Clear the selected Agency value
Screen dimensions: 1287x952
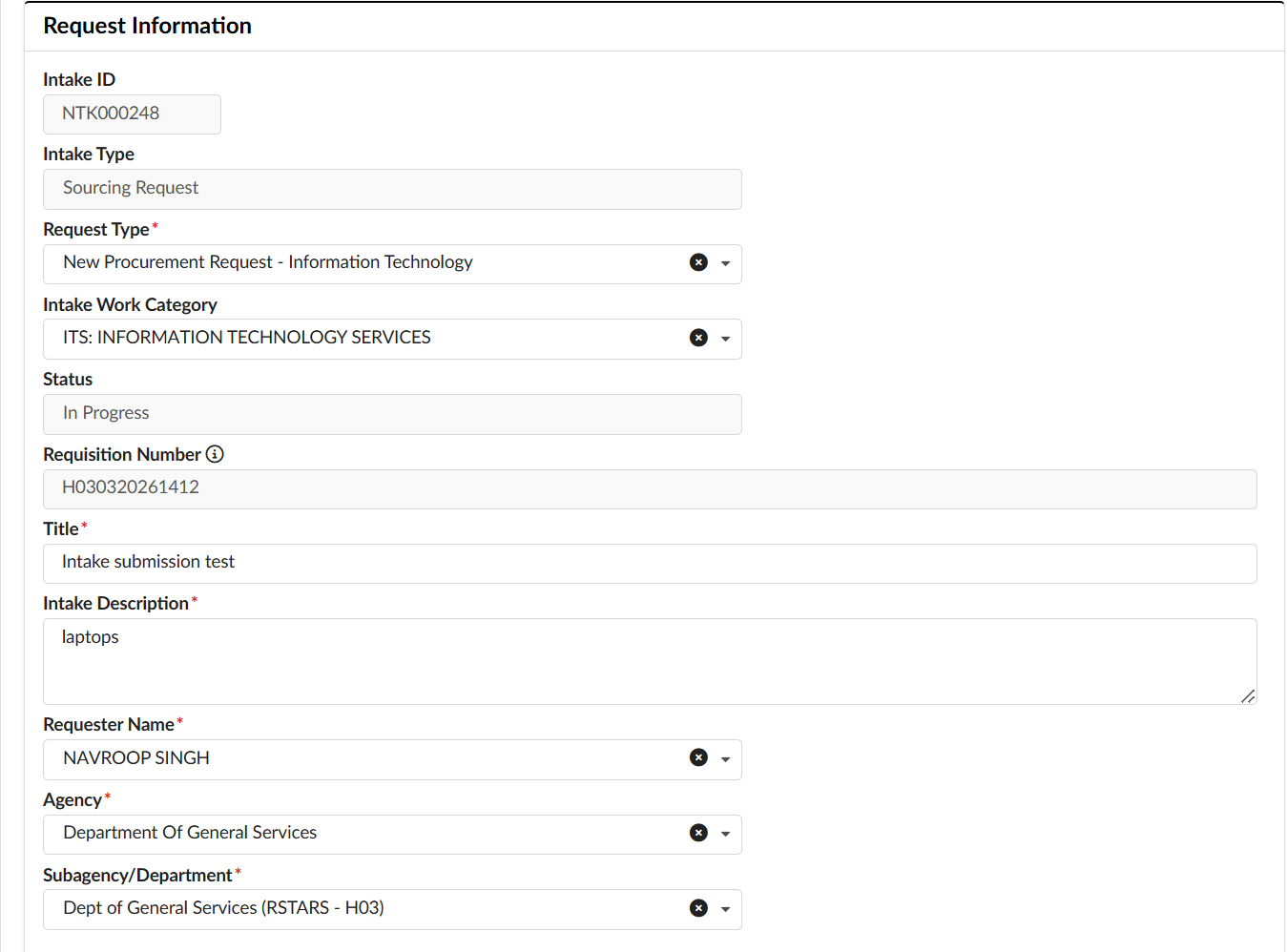click(x=697, y=832)
